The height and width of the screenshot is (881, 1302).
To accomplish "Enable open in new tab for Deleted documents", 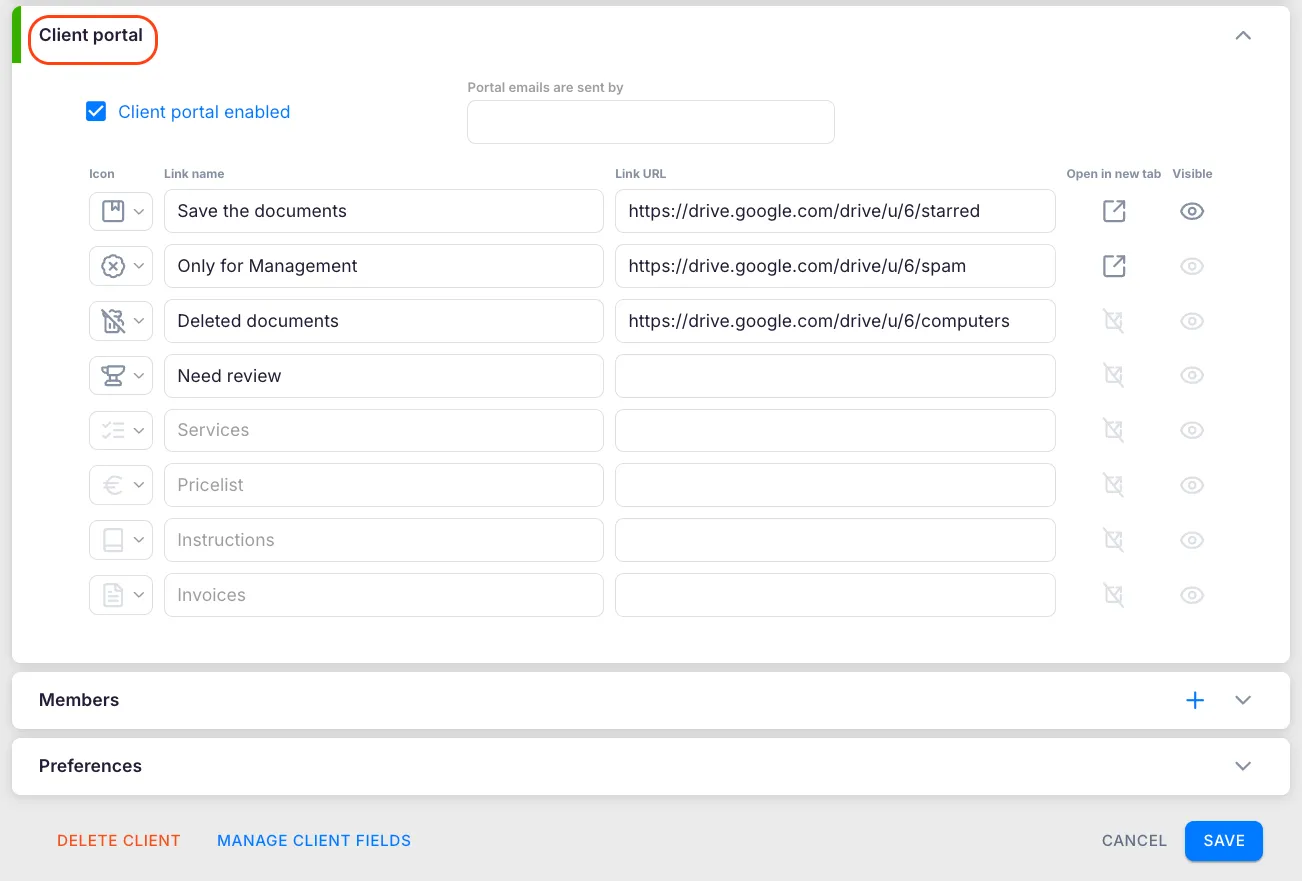I will point(1113,321).
